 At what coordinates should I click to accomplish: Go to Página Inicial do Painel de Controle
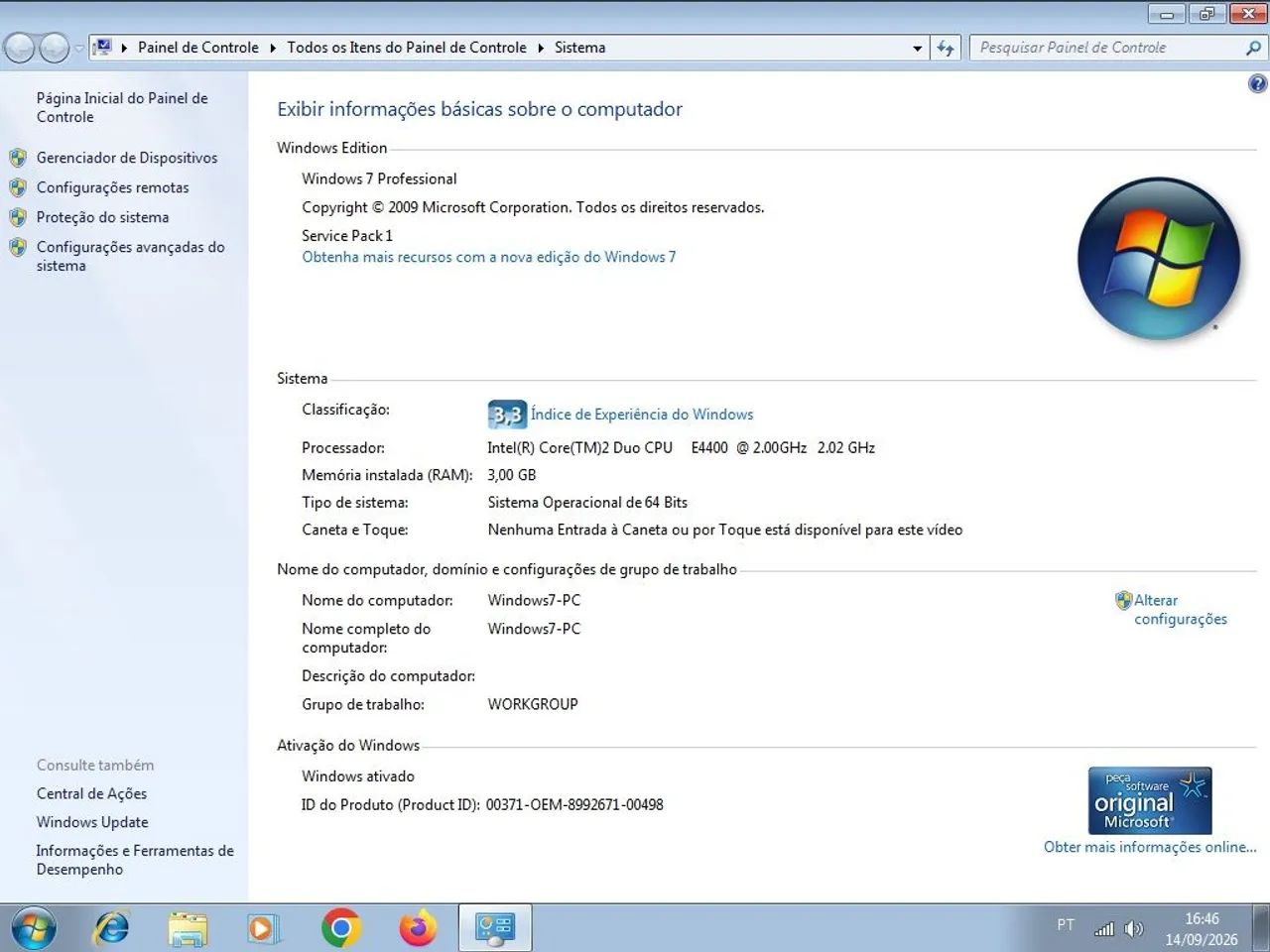[122, 107]
